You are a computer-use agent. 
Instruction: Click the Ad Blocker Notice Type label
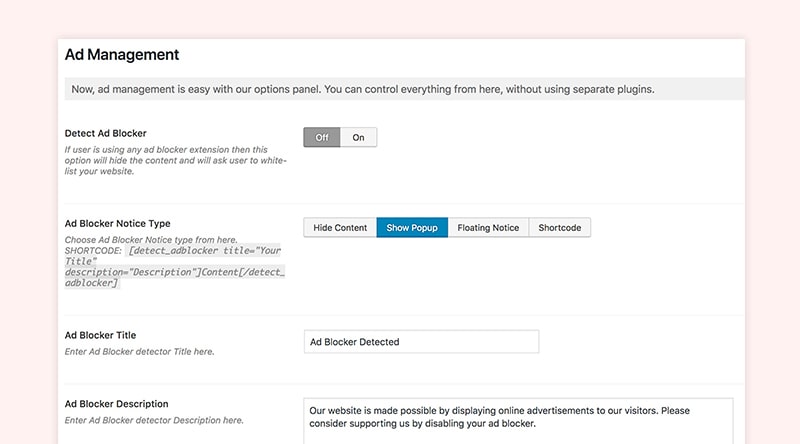point(117,224)
